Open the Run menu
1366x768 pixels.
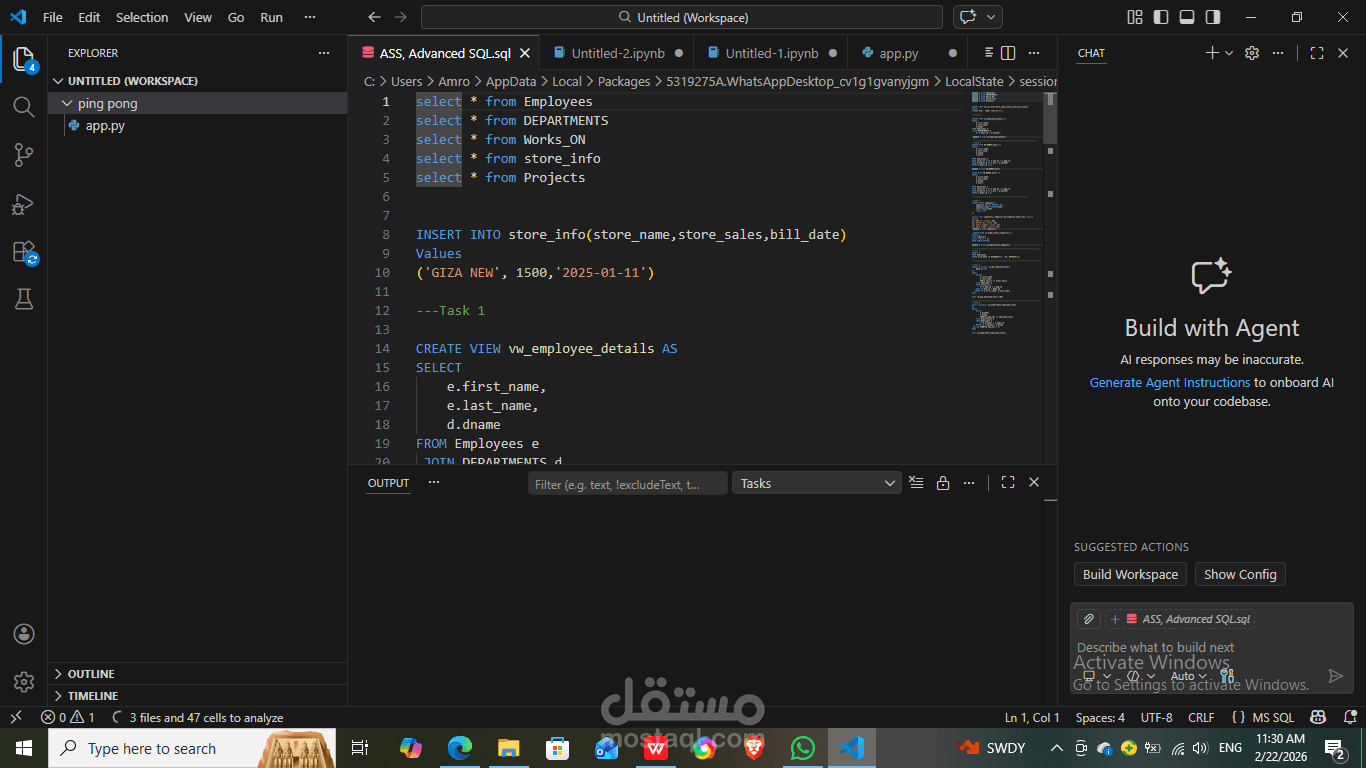pos(271,17)
